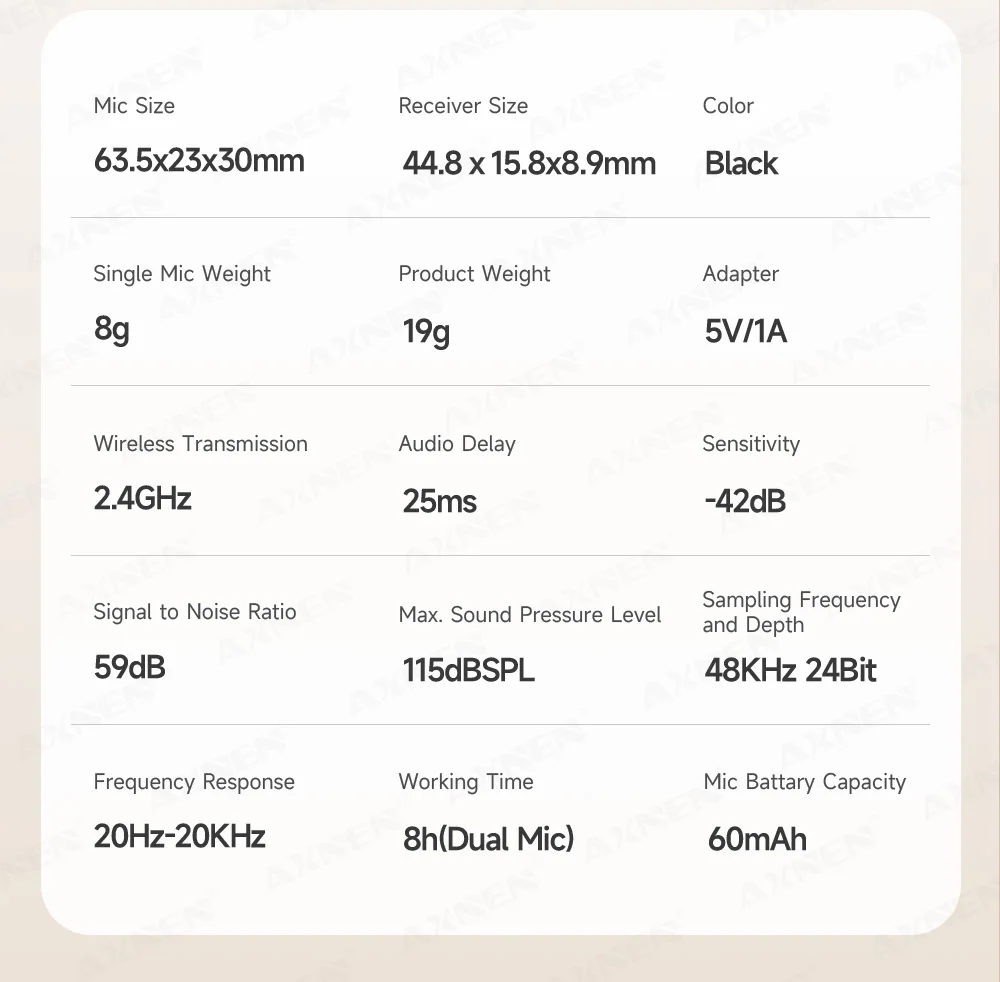Select the 63.5x23x30mm mic size value
1000x982 pixels.
click(x=199, y=161)
